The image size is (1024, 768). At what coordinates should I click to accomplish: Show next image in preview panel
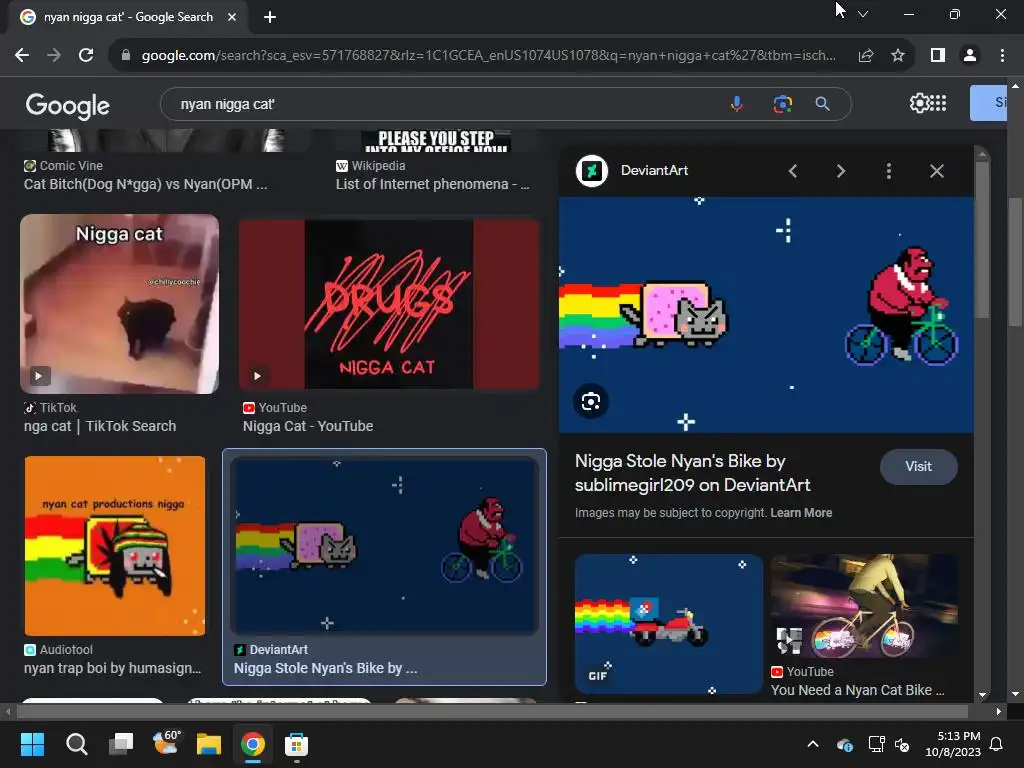point(840,171)
